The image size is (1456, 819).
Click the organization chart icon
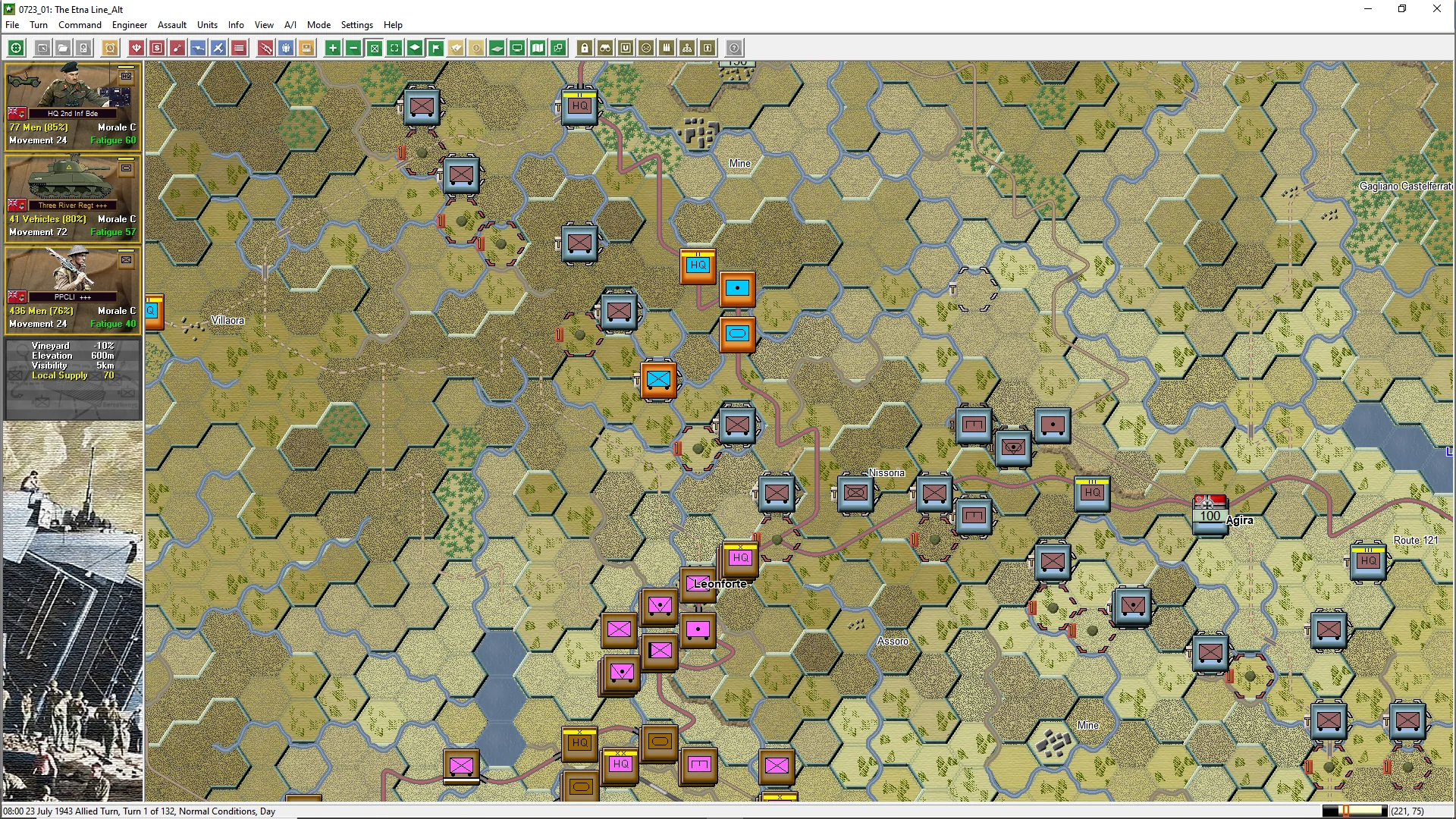(687, 48)
